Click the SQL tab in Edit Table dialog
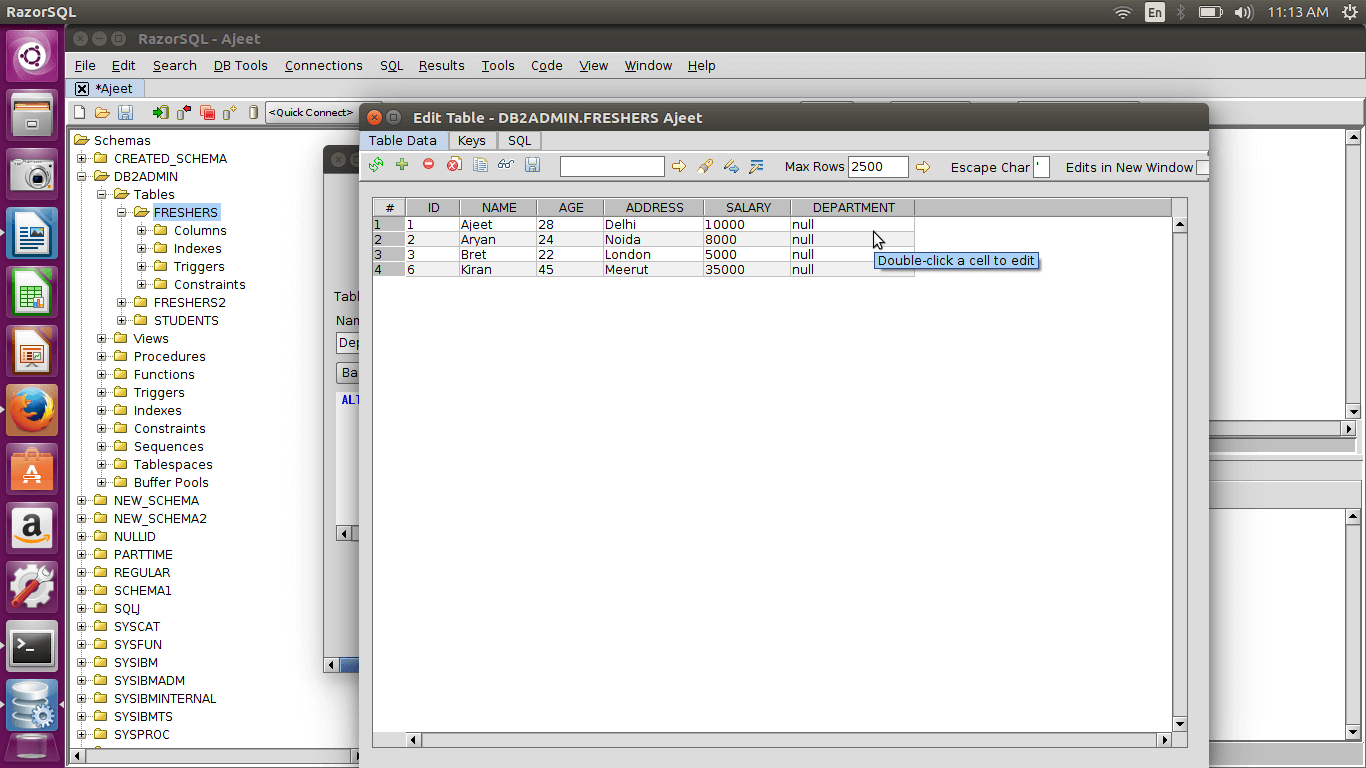The height and width of the screenshot is (768, 1366). click(519, 140)
